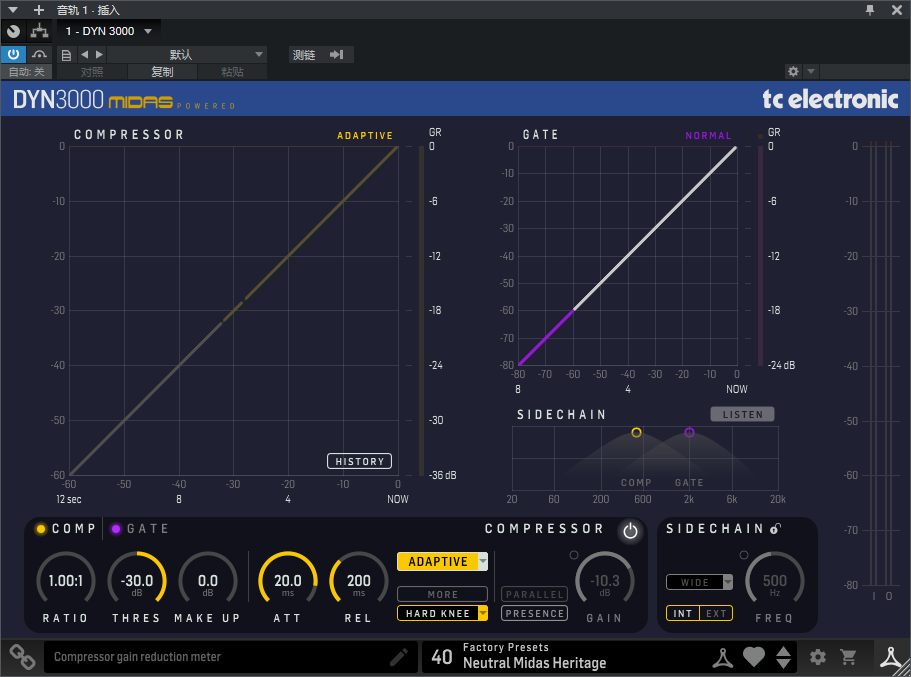Viewport: 911px width, 677px height.
Task: Close the plugin window with the X
Action: click(x=896, y=10)
